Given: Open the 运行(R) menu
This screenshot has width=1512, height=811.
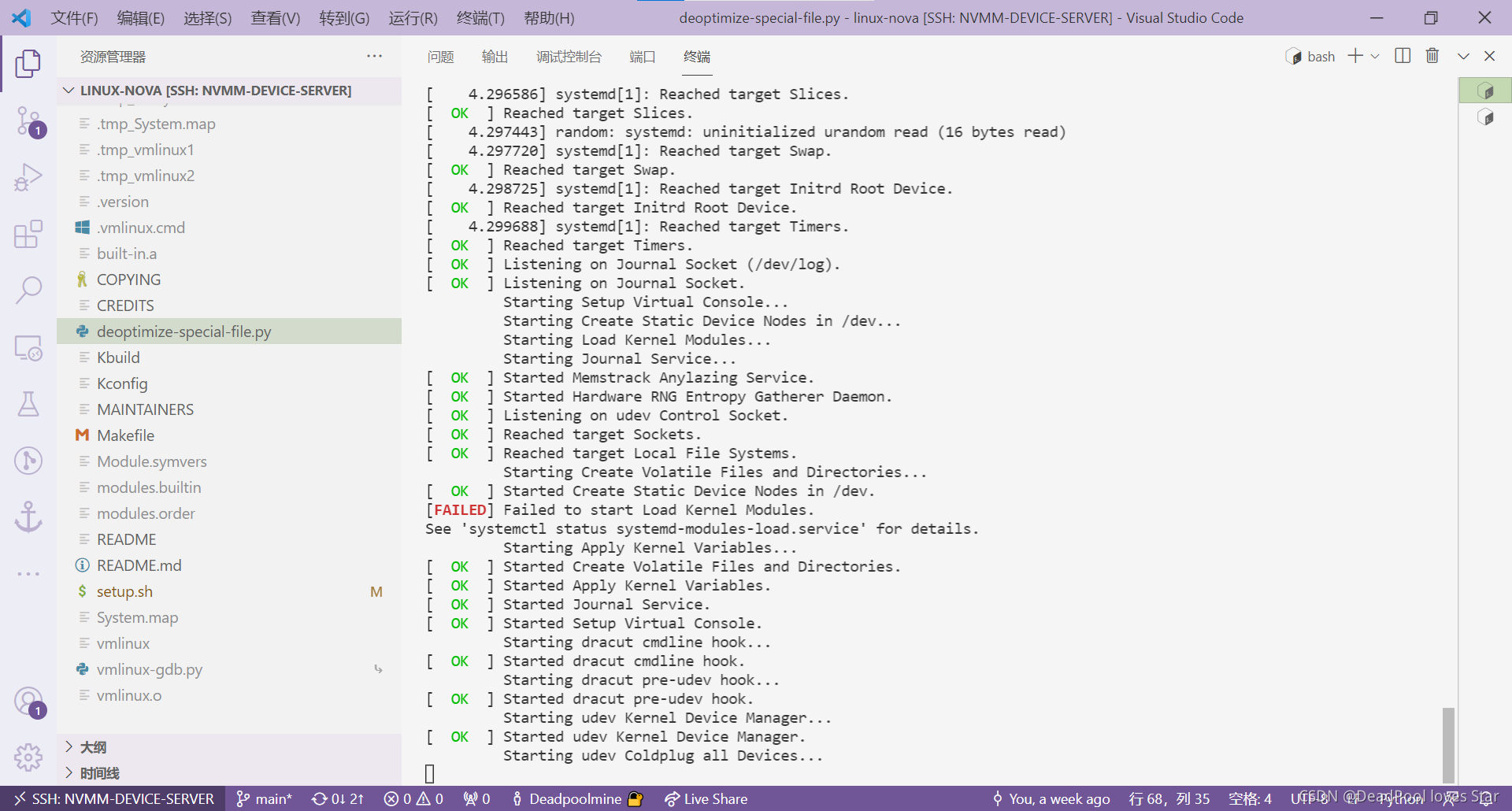Looking at the screenshot, I should [x=413, y=17].
